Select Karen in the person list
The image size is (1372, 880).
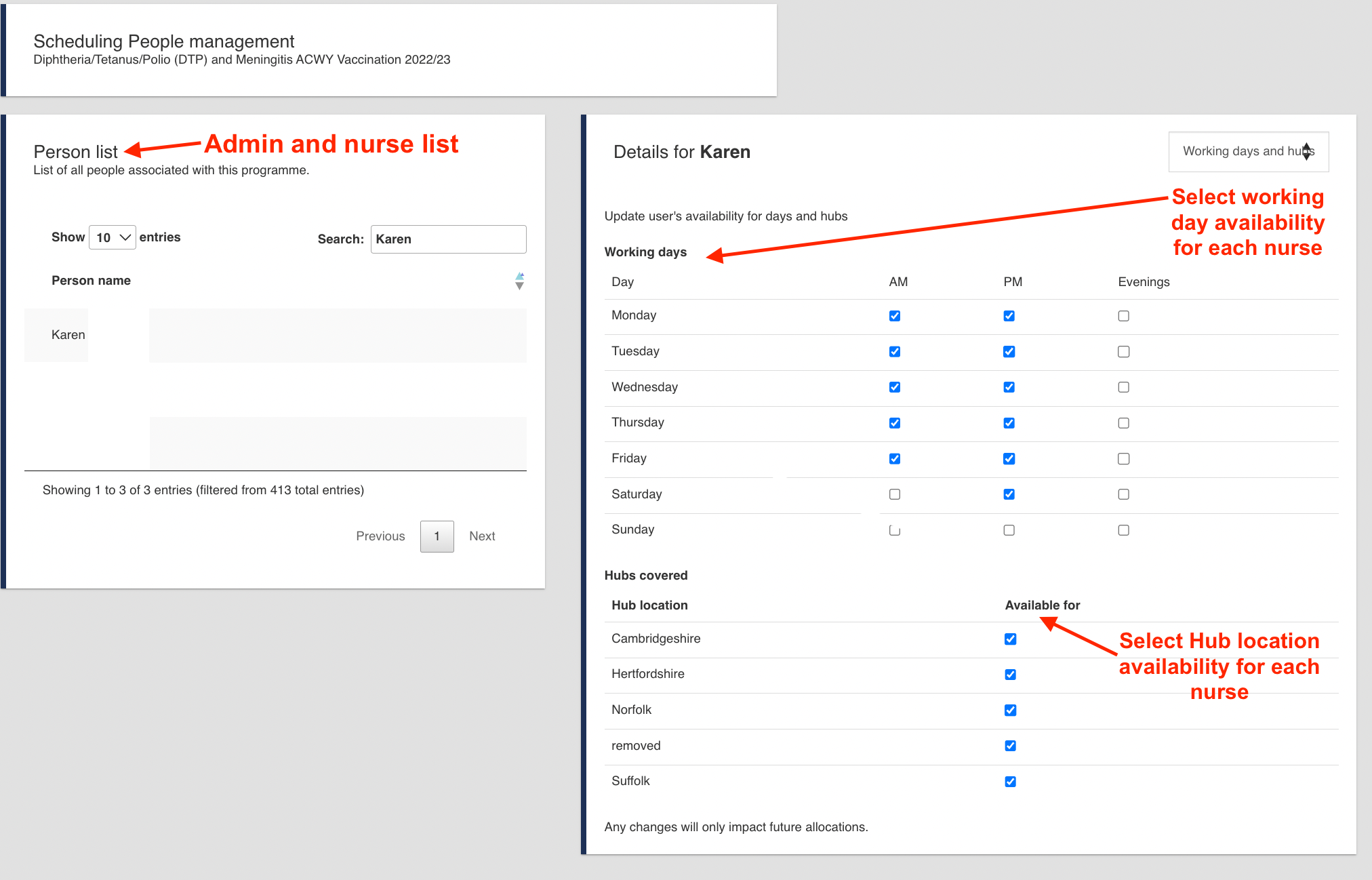tap(68, 335)
